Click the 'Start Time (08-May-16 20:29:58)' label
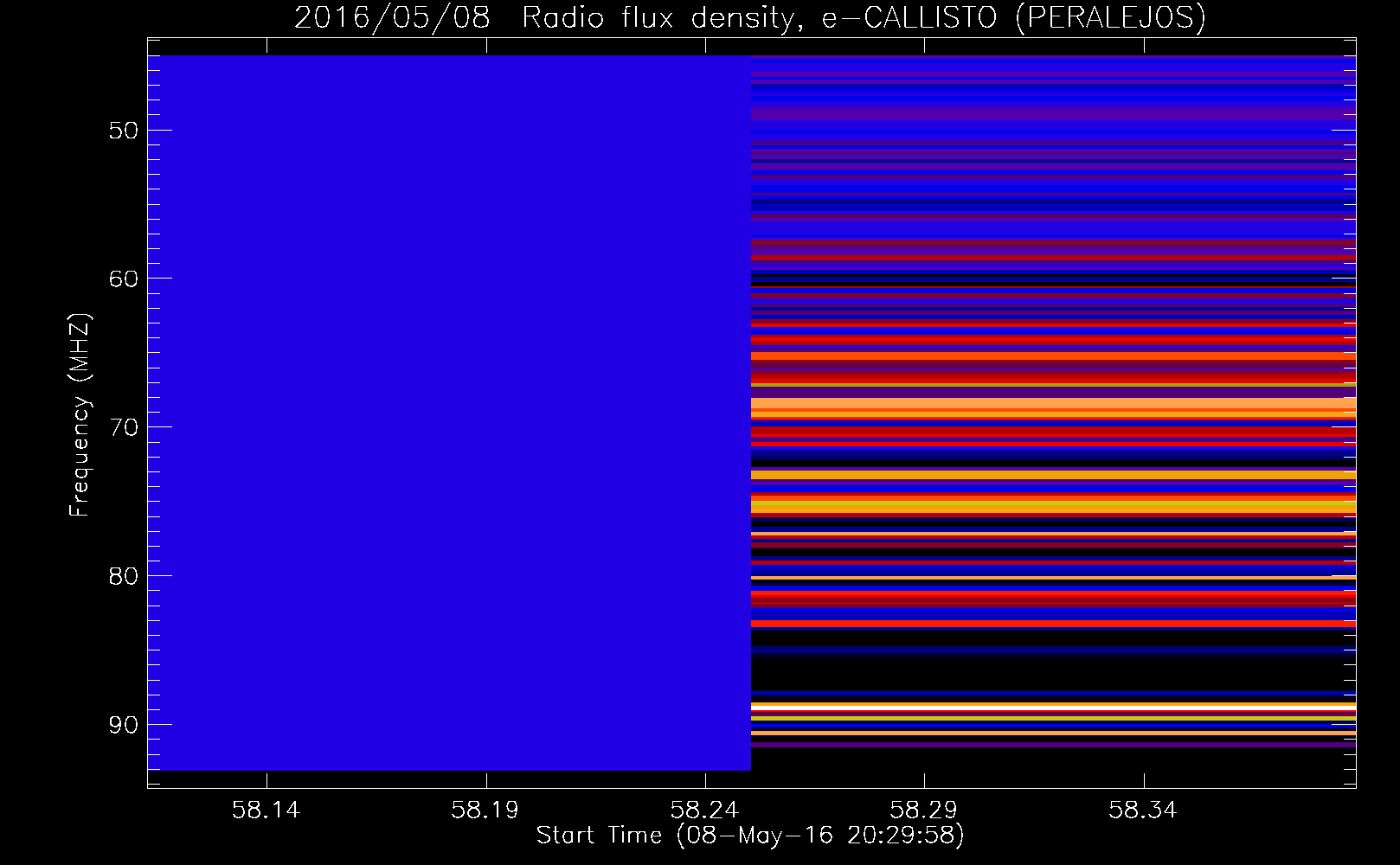 pos(750,835)
